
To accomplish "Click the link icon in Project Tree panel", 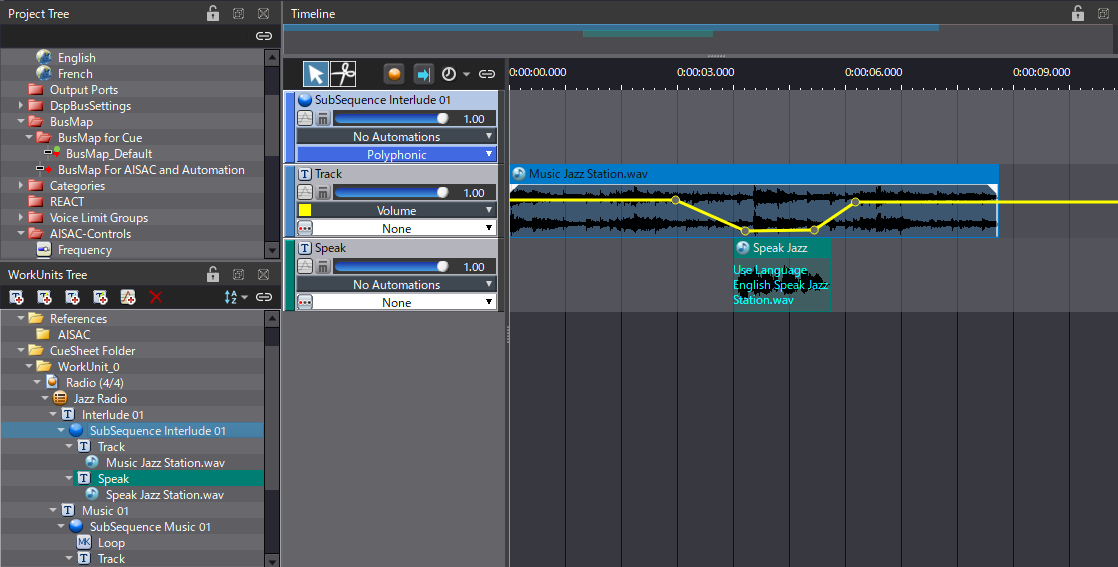I will click(264, 36).
